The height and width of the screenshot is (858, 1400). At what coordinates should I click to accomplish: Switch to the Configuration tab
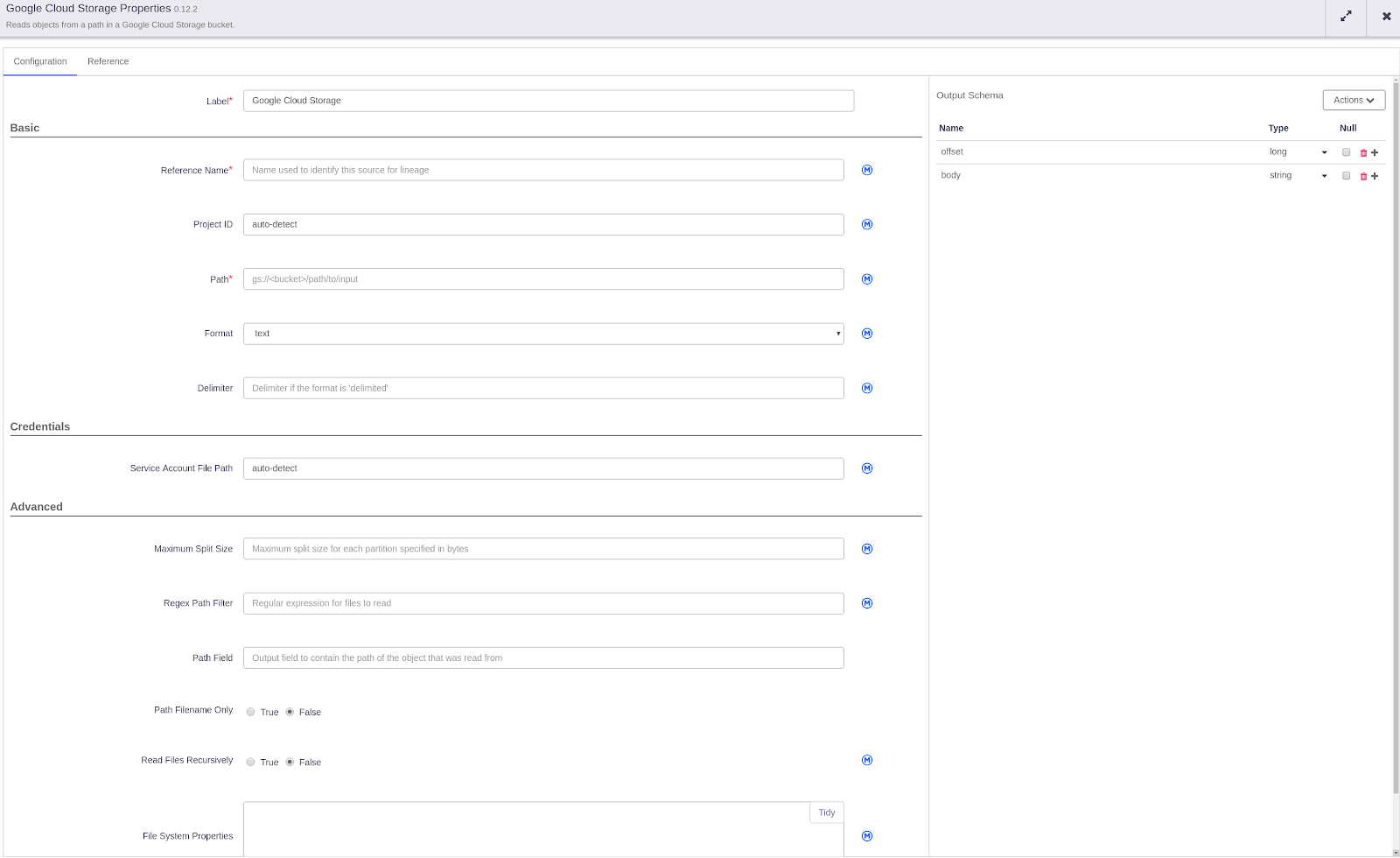(x=40, y=61)
